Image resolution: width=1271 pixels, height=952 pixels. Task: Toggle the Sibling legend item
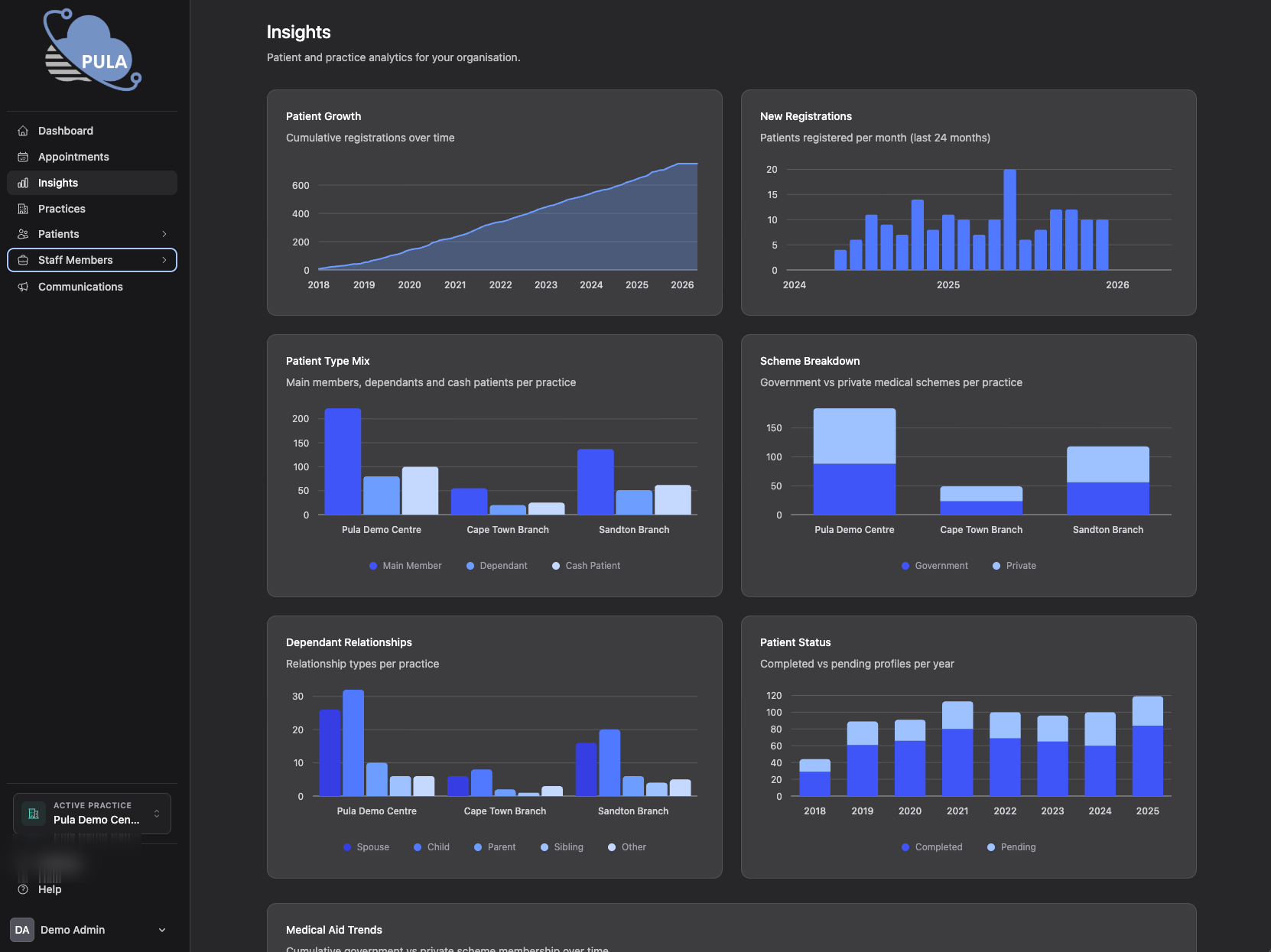(x=562, y=847)
